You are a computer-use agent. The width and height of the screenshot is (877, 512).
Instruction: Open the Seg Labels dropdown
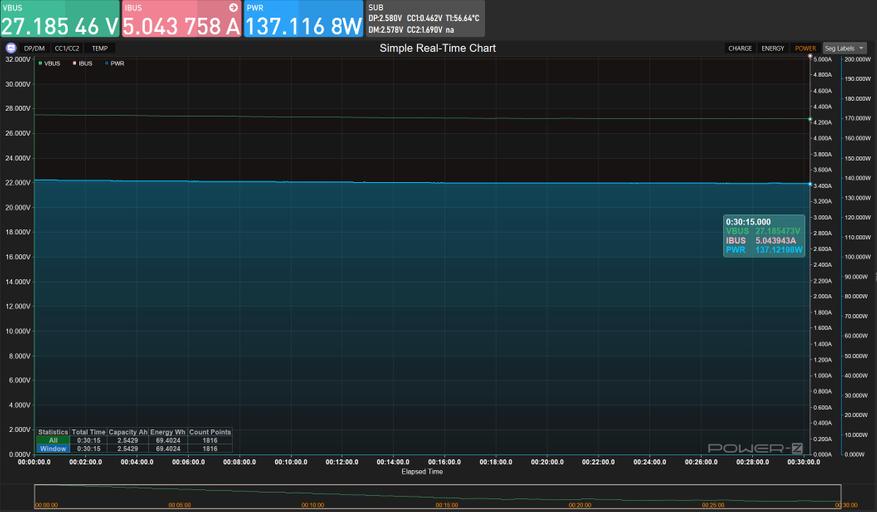pos(844,49)
